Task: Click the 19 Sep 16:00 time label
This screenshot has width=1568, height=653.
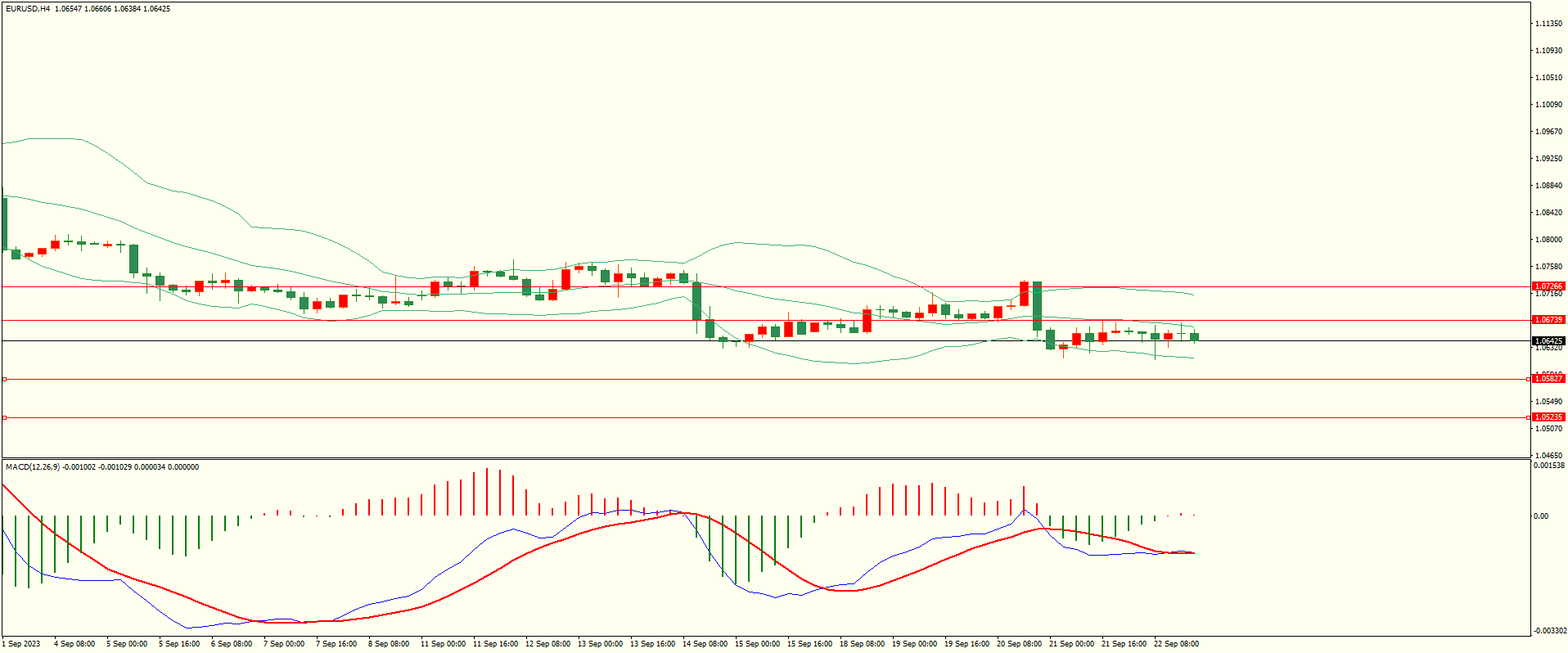Action: click(x=966, y=644)
